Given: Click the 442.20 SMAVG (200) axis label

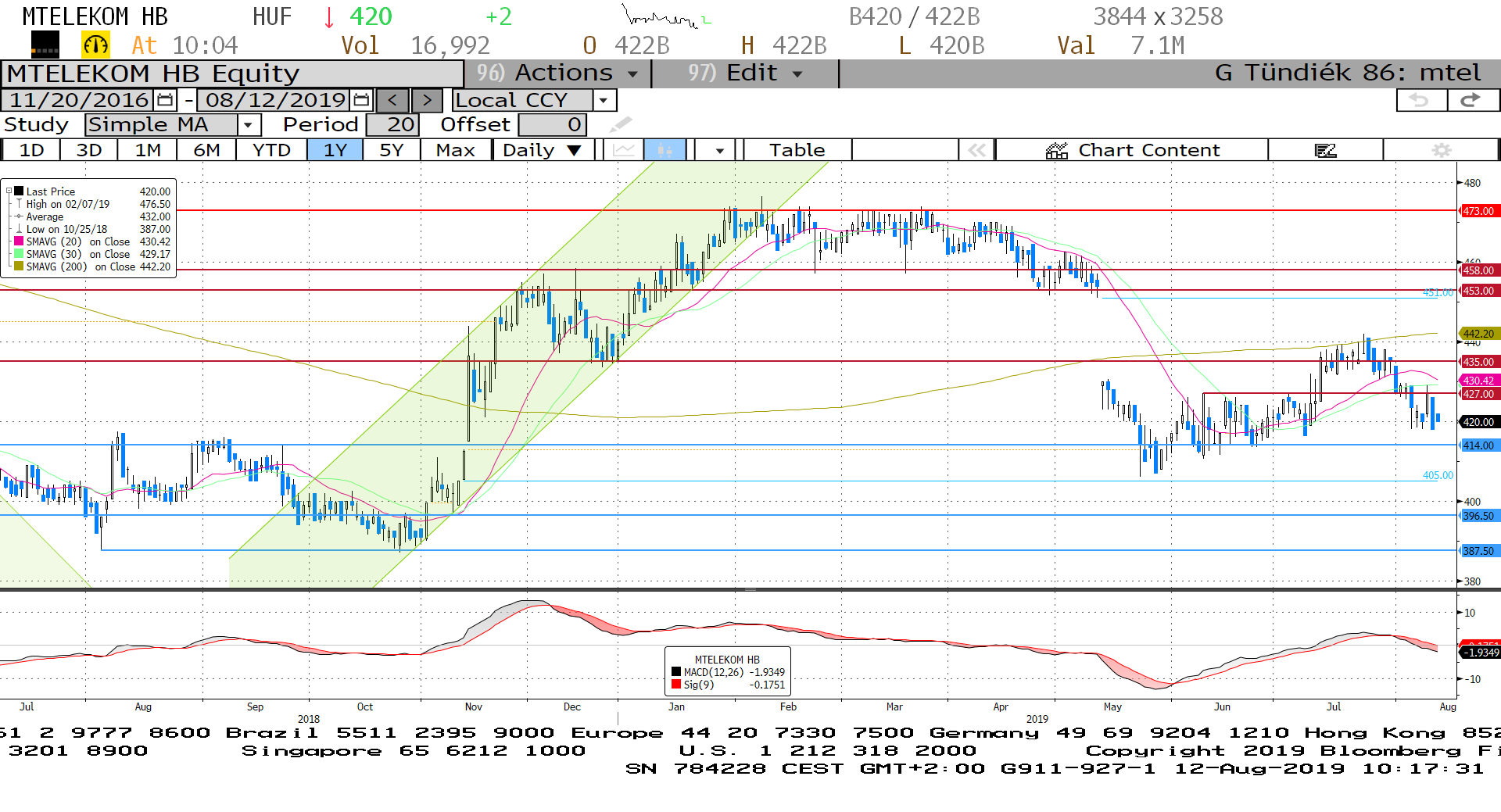Looking at the screenshot, I should [1478, 334].
